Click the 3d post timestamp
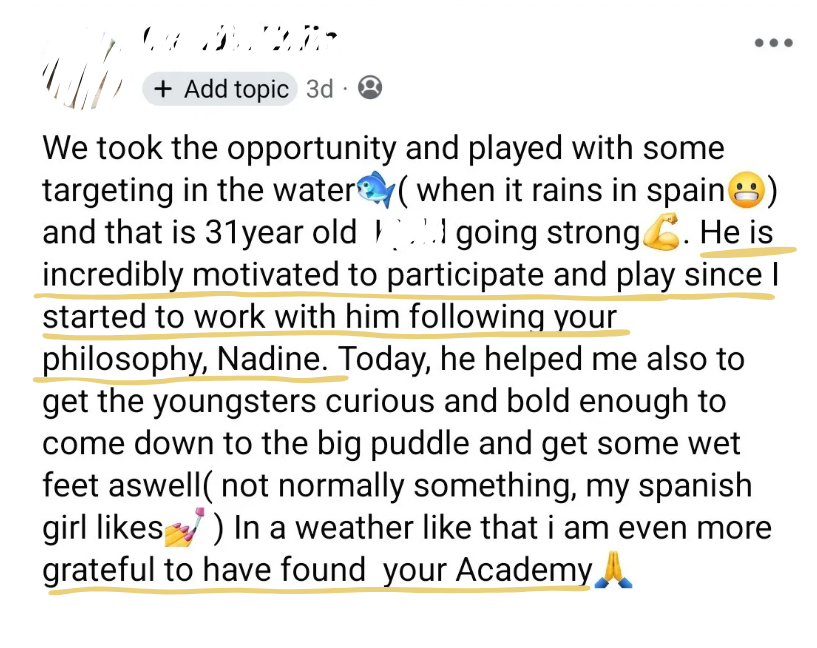 [319, 89]
